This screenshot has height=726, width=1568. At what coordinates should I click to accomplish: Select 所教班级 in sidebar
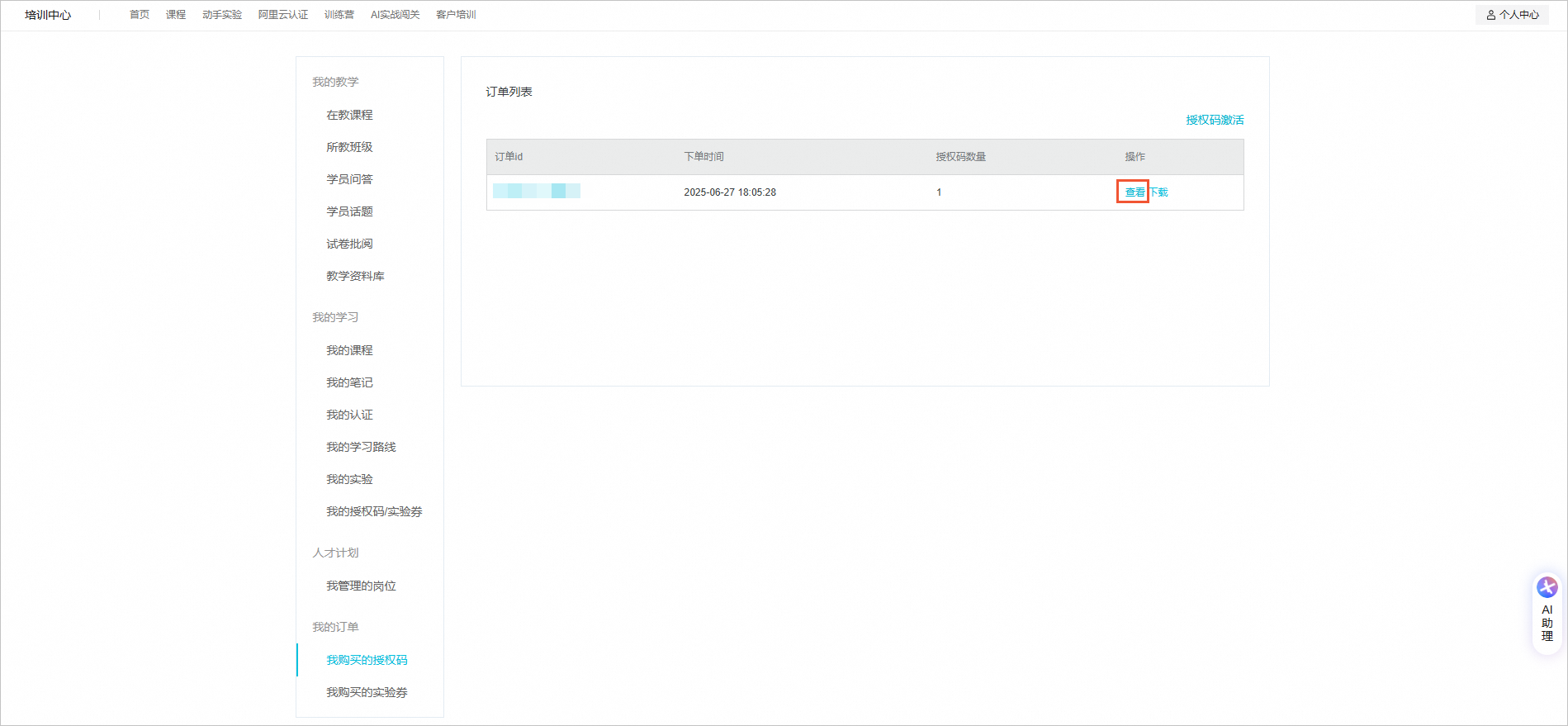tap(349, 147)
